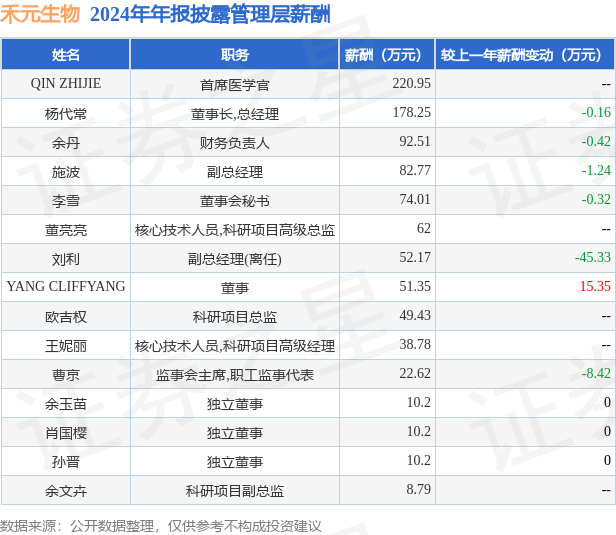Image resolution: width=616 pixels, height=535 pixels.
Task: Select the name 杨代常
Action: pos(66,114)
